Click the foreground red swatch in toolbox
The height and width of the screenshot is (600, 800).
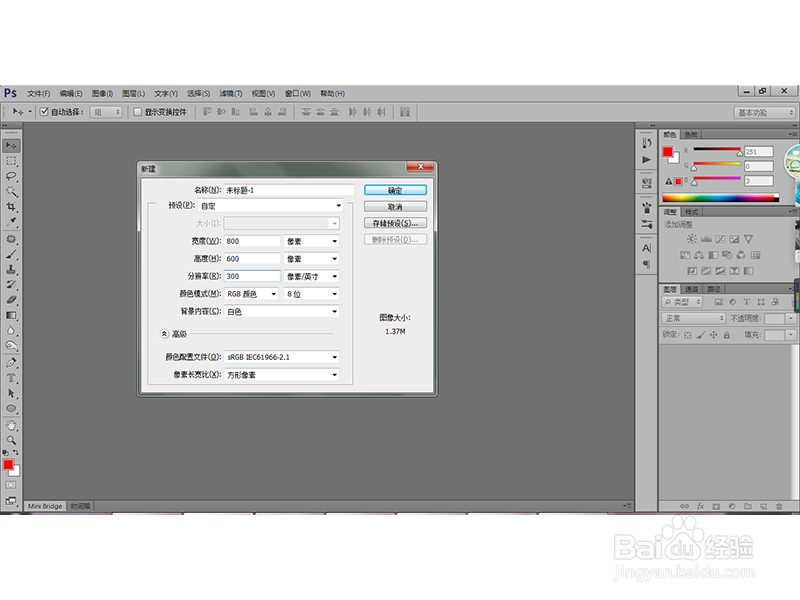point(8,465)
